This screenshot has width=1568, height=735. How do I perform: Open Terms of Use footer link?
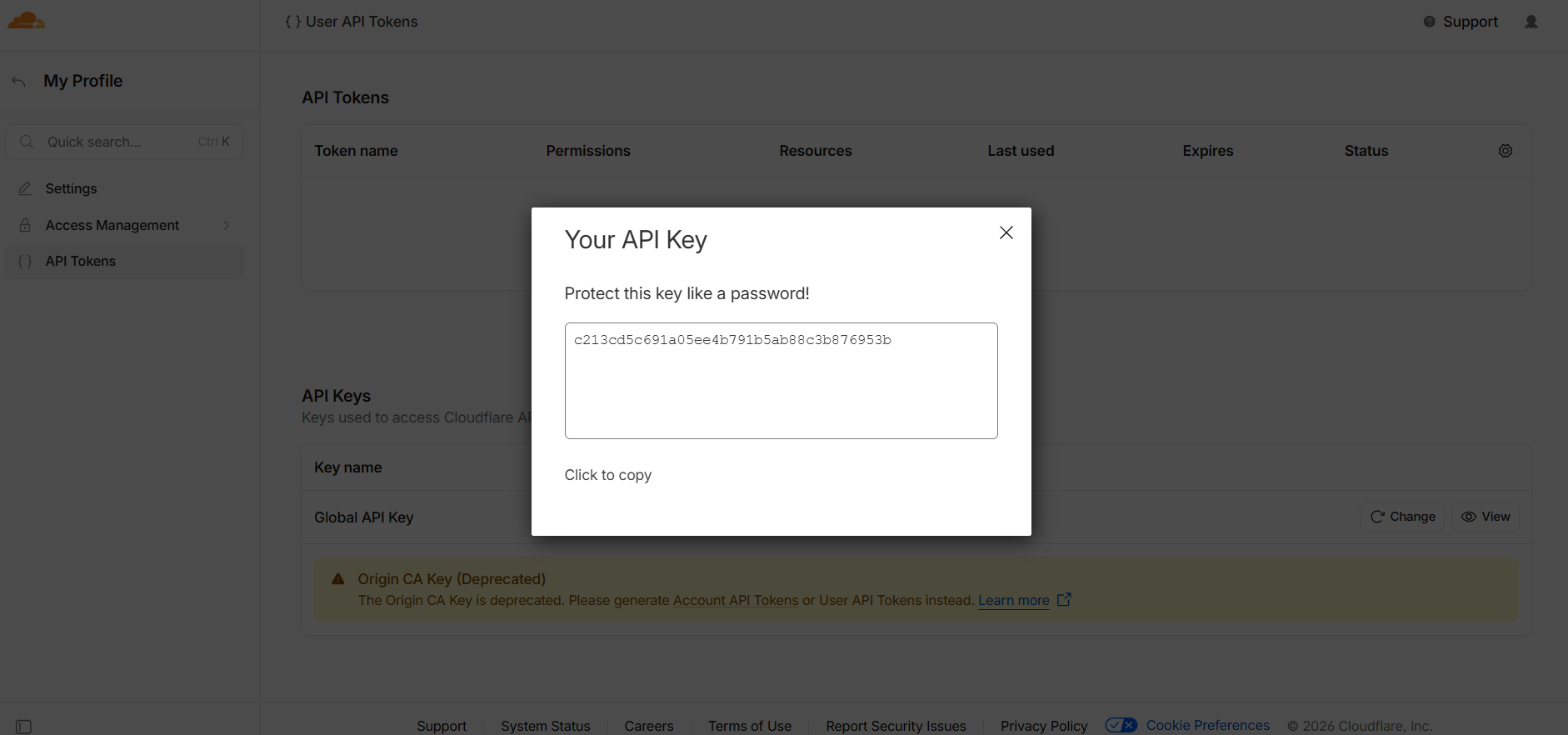[x=750, y=726]
